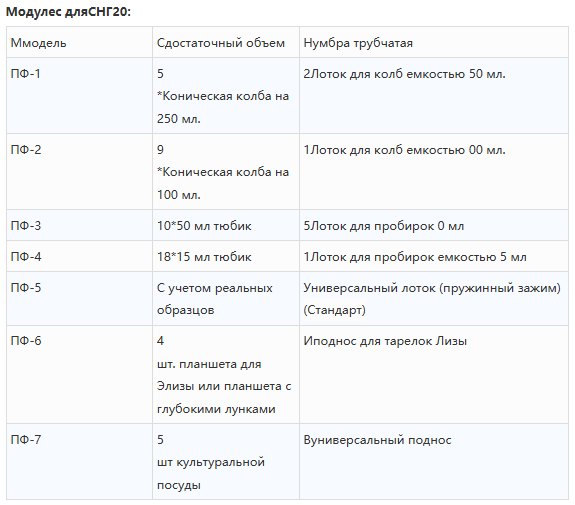Click the ПФ-4 row label
Viewport: 575px width, 505px height.
(26, 256)
